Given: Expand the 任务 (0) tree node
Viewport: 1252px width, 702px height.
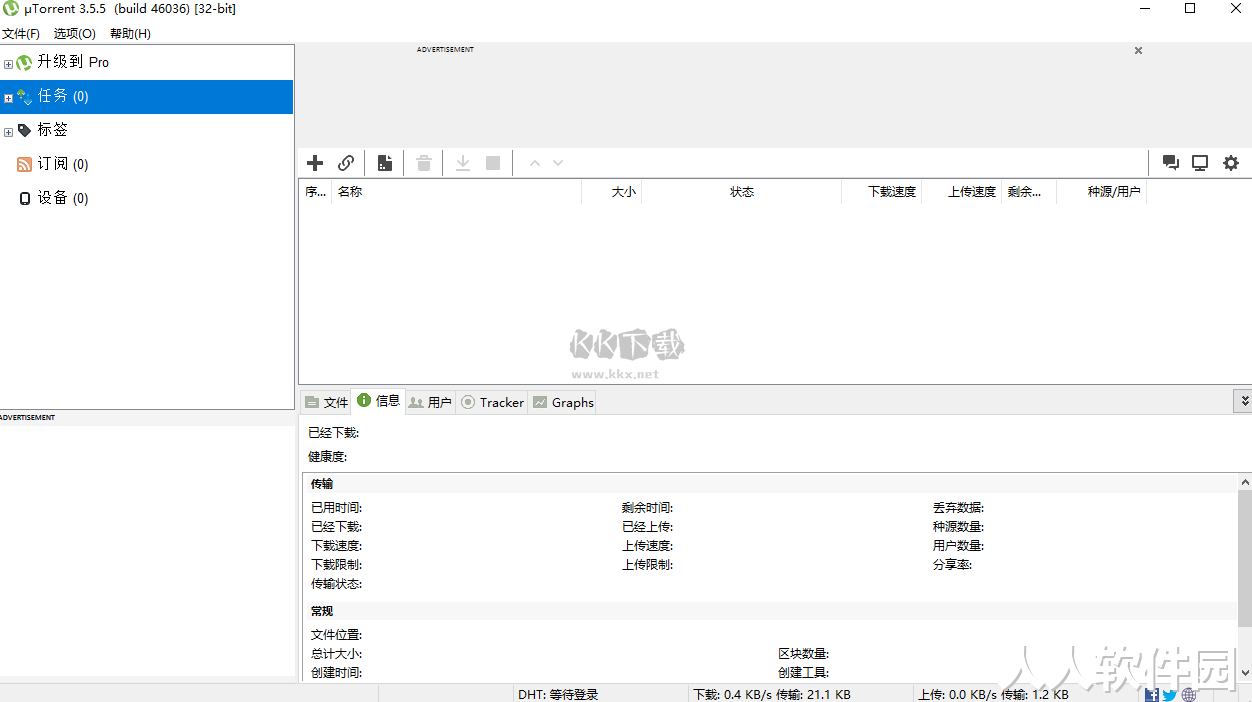Looking at the screenshot, I should (x=8, y=98).
